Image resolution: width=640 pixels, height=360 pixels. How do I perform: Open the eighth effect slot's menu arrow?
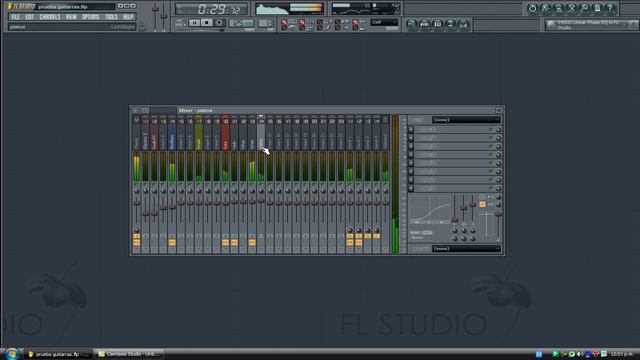click(411, 189)
